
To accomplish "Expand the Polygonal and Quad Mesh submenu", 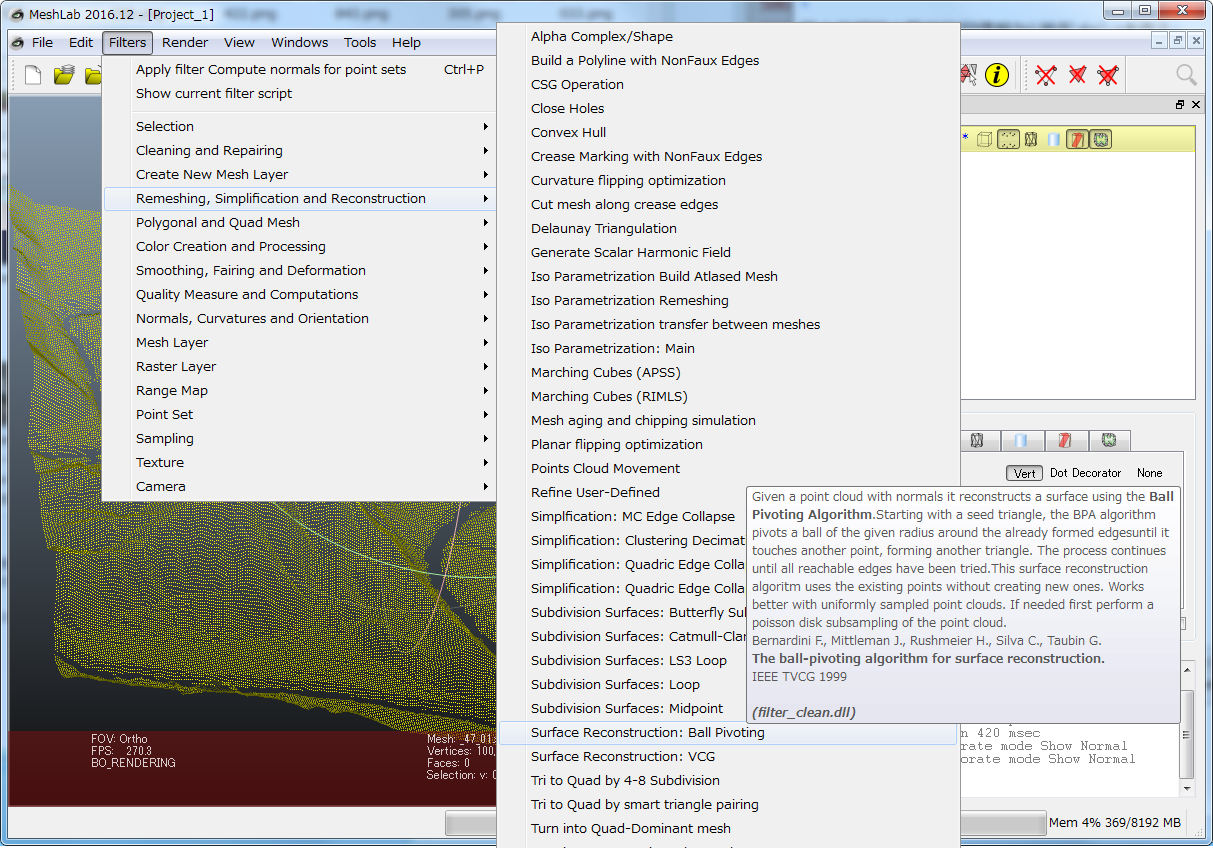I will tap(300, 222).
